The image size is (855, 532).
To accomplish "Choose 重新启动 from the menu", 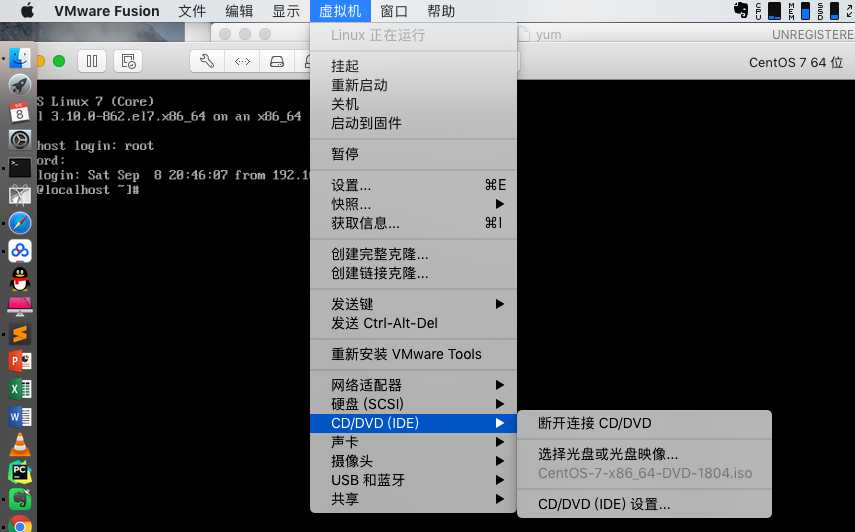I will (413, 85).
